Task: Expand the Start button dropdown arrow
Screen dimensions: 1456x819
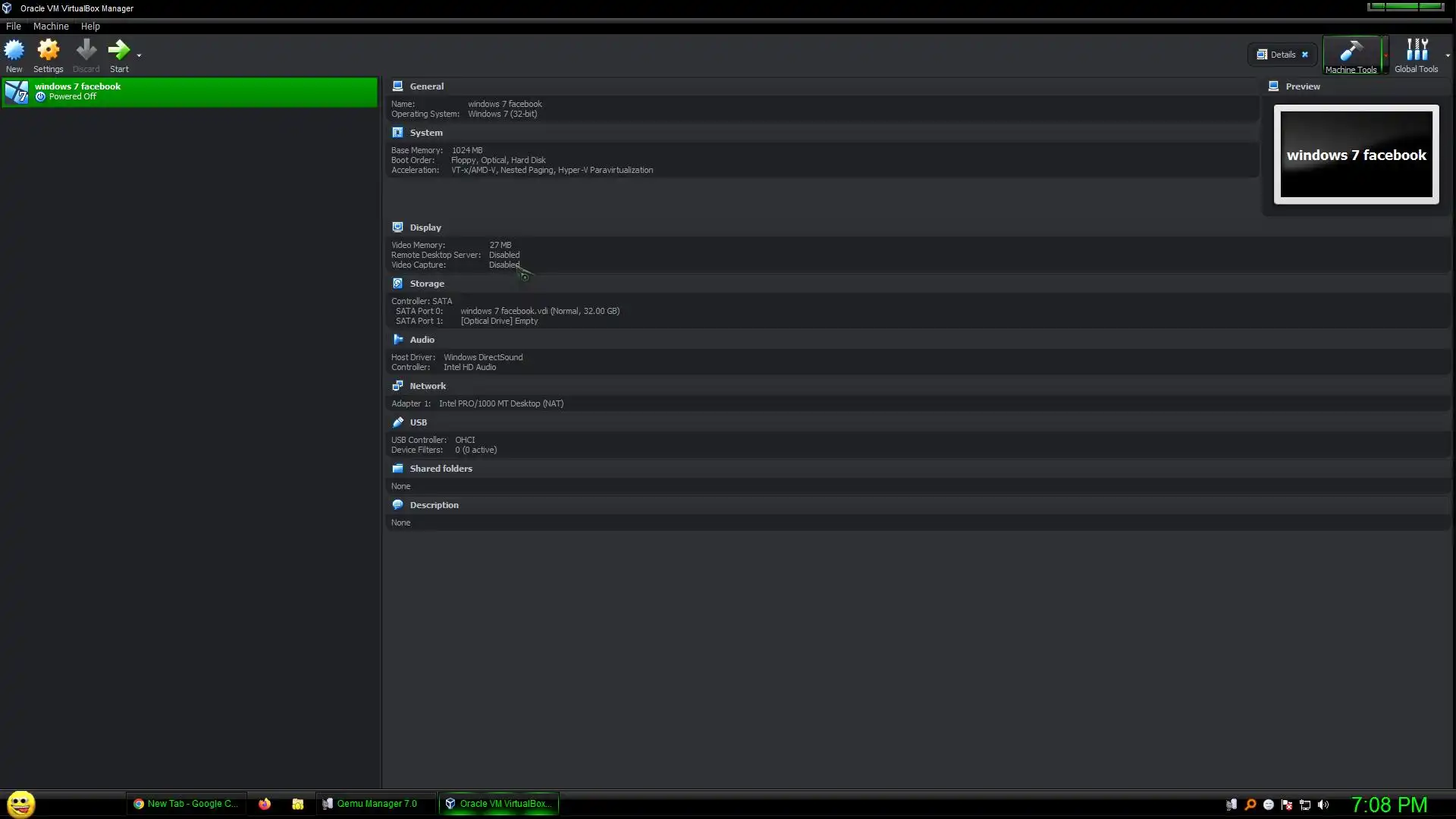Action: pos(139,55)
